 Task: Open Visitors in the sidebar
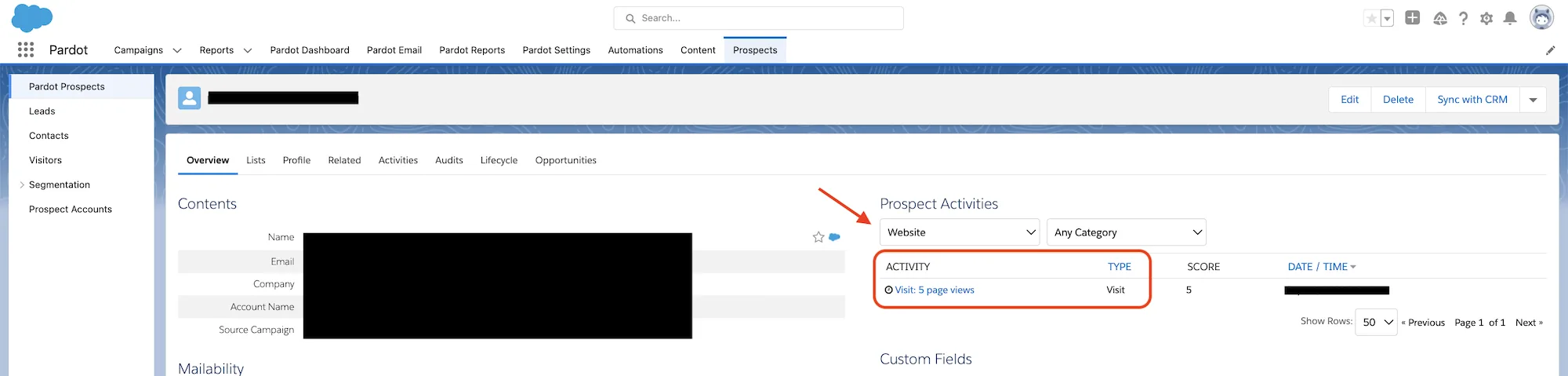click(45, 160)
